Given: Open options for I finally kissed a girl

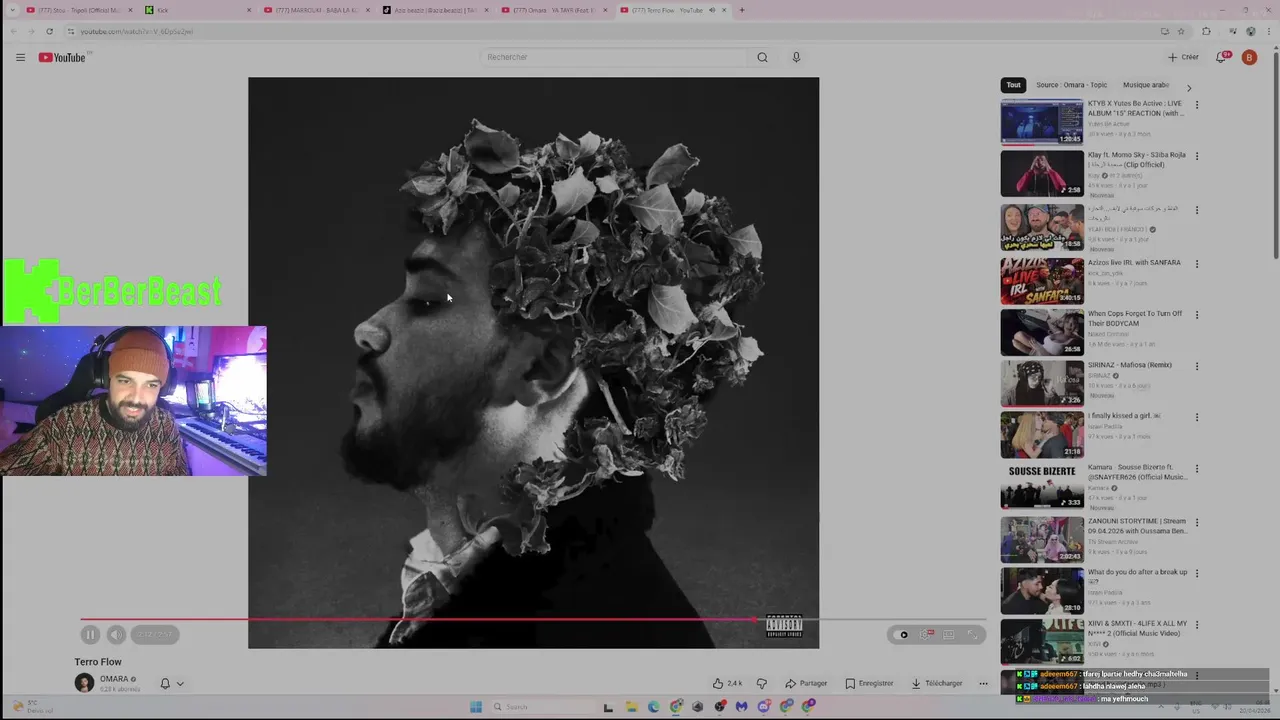Looking at the screenshot, I should [x=1197, y=417].
